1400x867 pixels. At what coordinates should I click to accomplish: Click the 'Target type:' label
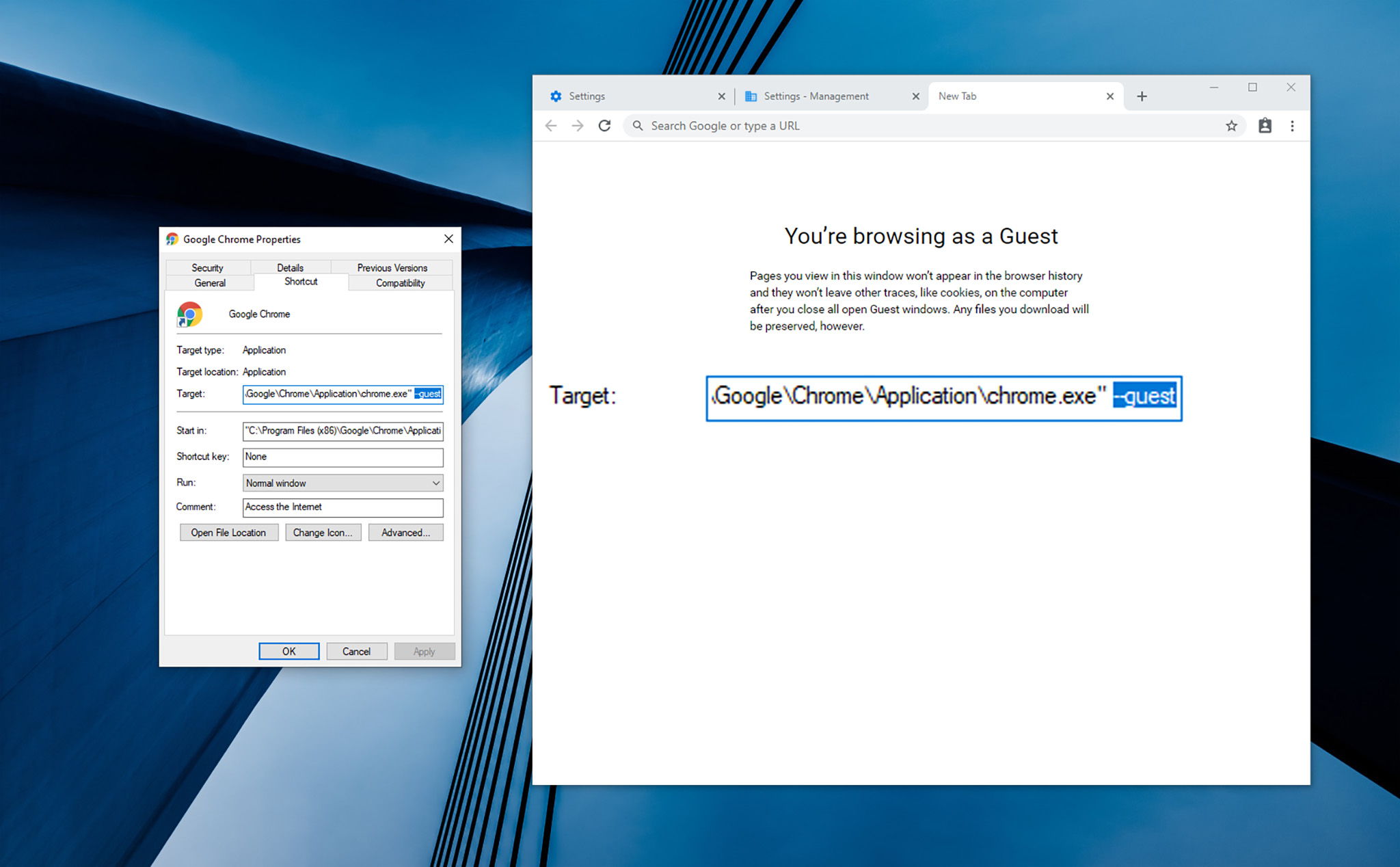(200, 350)
